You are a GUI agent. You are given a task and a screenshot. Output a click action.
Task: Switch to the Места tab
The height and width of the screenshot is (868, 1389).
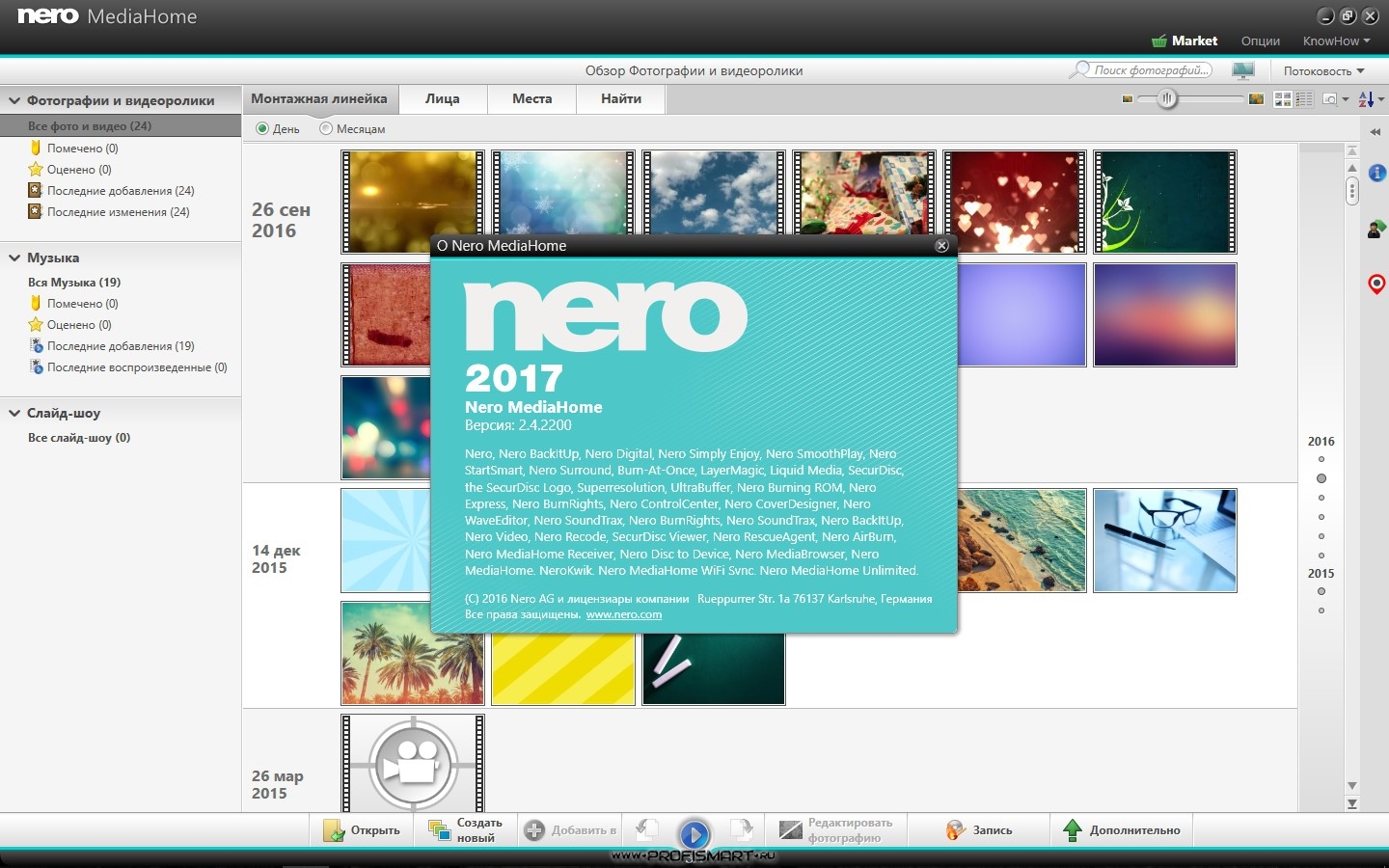[531, 98]
